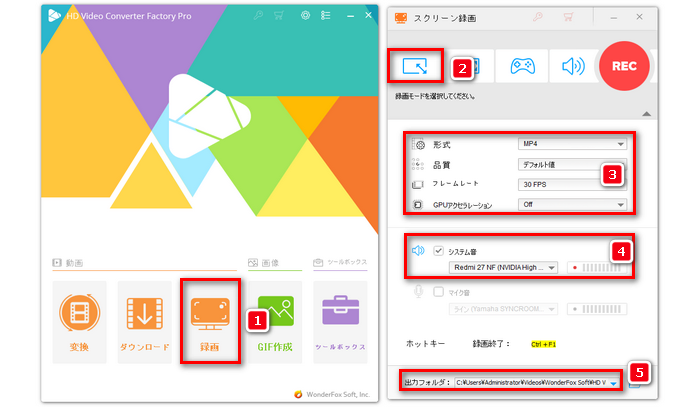
Task: Click the GPUアクセラレーション chip icon
Action: pos(417,205)
